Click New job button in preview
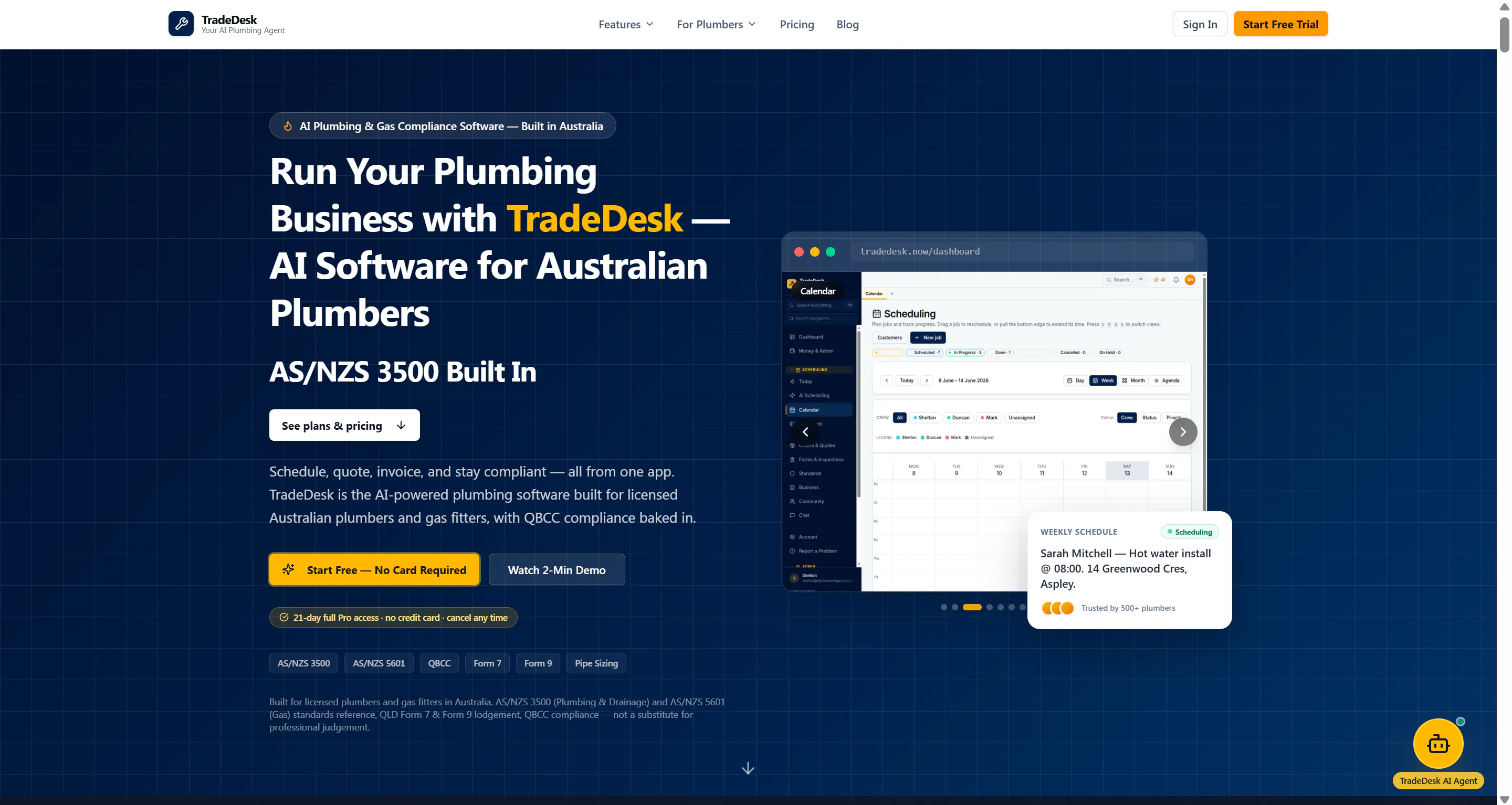 [x=928, y=337]
